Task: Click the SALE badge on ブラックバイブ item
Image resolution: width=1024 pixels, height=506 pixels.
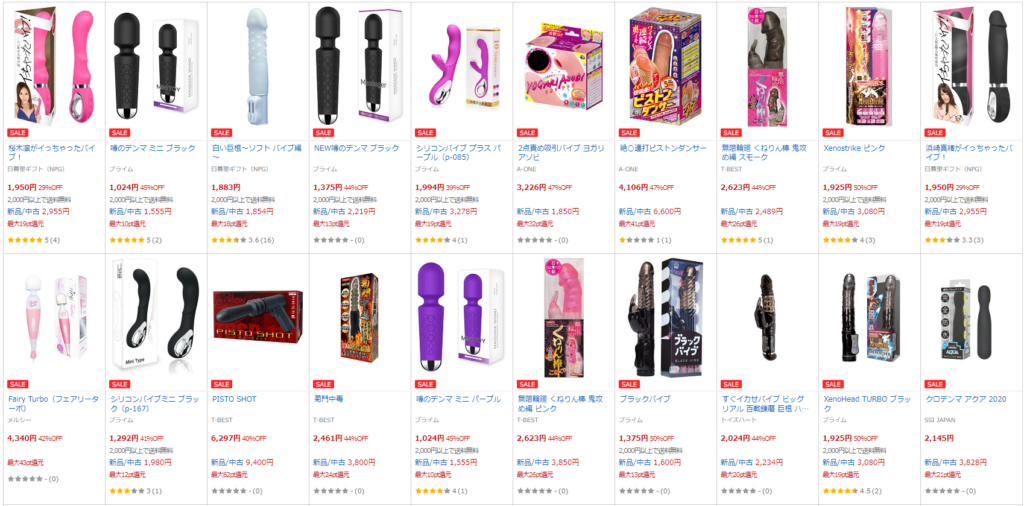Action: tap(629, 384)
